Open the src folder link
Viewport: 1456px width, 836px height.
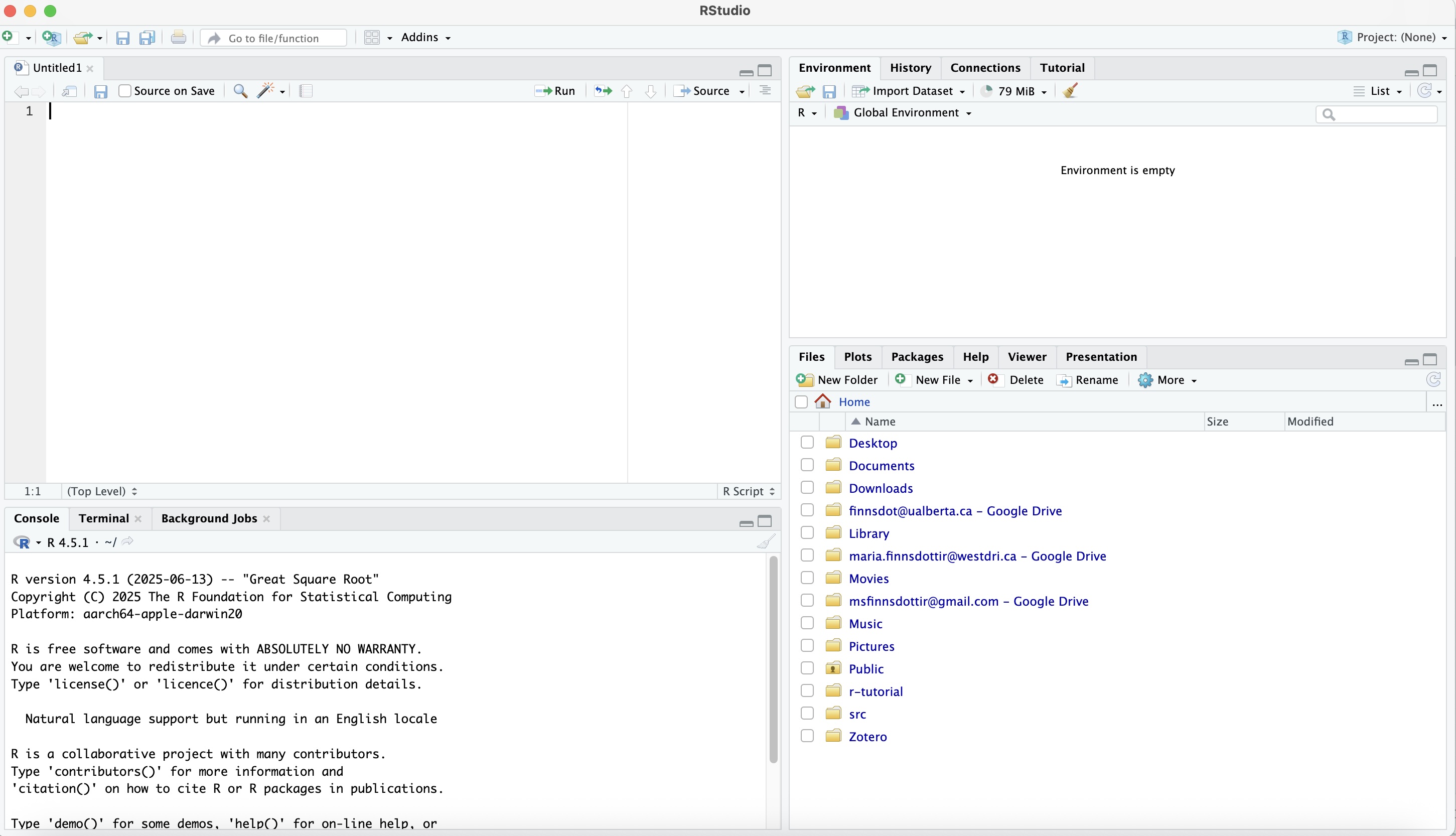857,714
